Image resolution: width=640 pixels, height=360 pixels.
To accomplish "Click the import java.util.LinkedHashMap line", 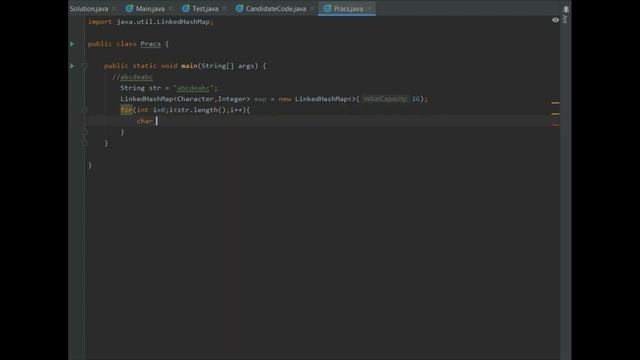I will click(151, 22).
